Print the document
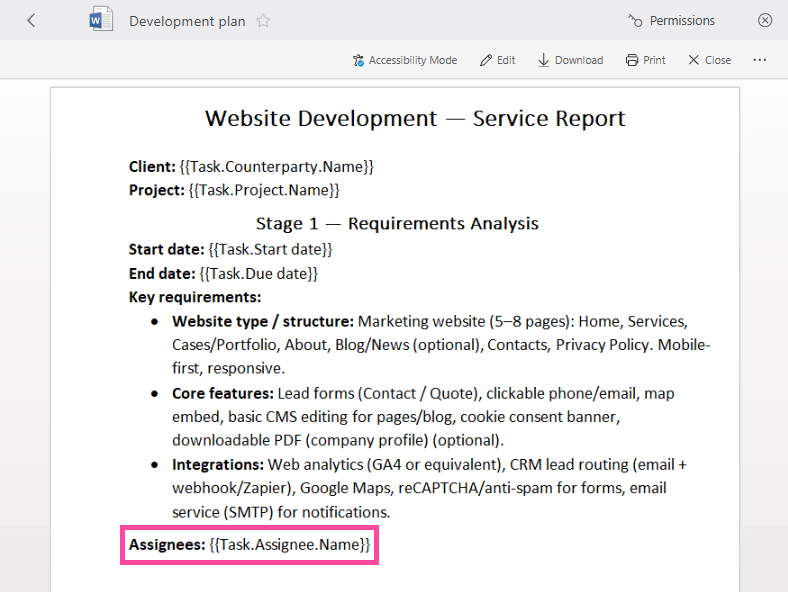 coord(645,60)
